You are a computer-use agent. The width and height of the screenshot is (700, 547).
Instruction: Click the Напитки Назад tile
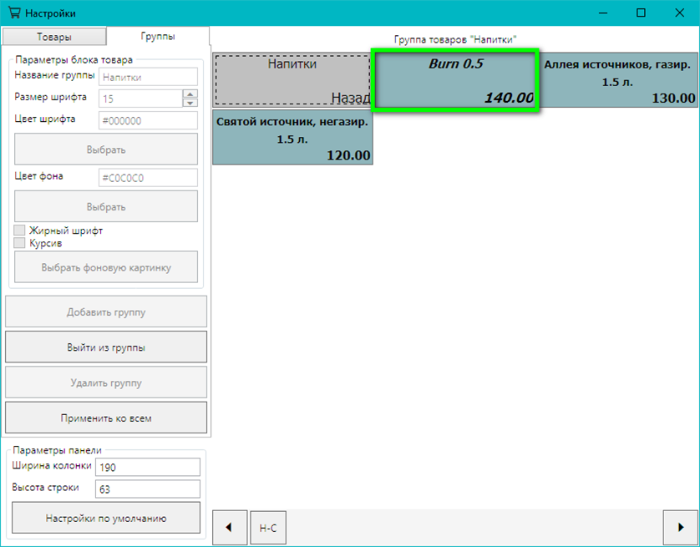pos(292,80)
